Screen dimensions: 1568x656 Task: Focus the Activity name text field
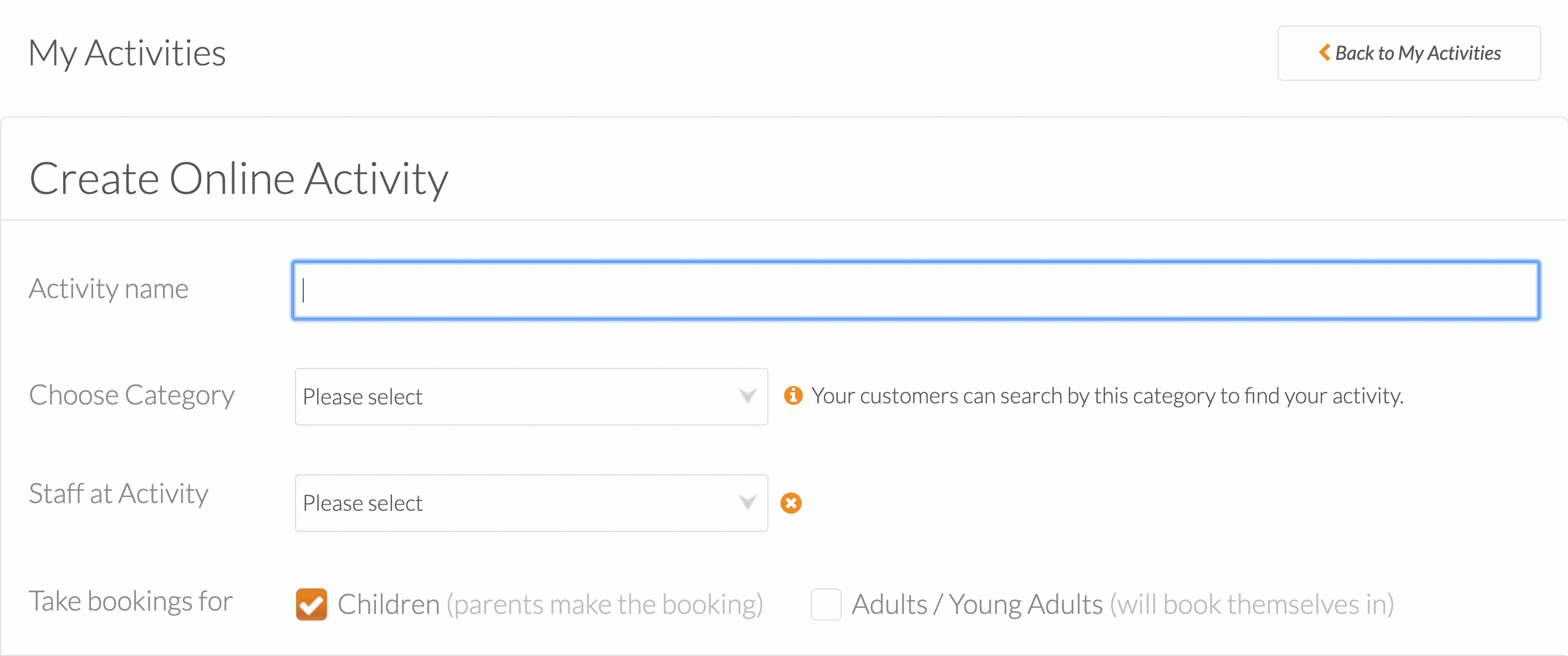pyautogui.click(x=915, y=290)
